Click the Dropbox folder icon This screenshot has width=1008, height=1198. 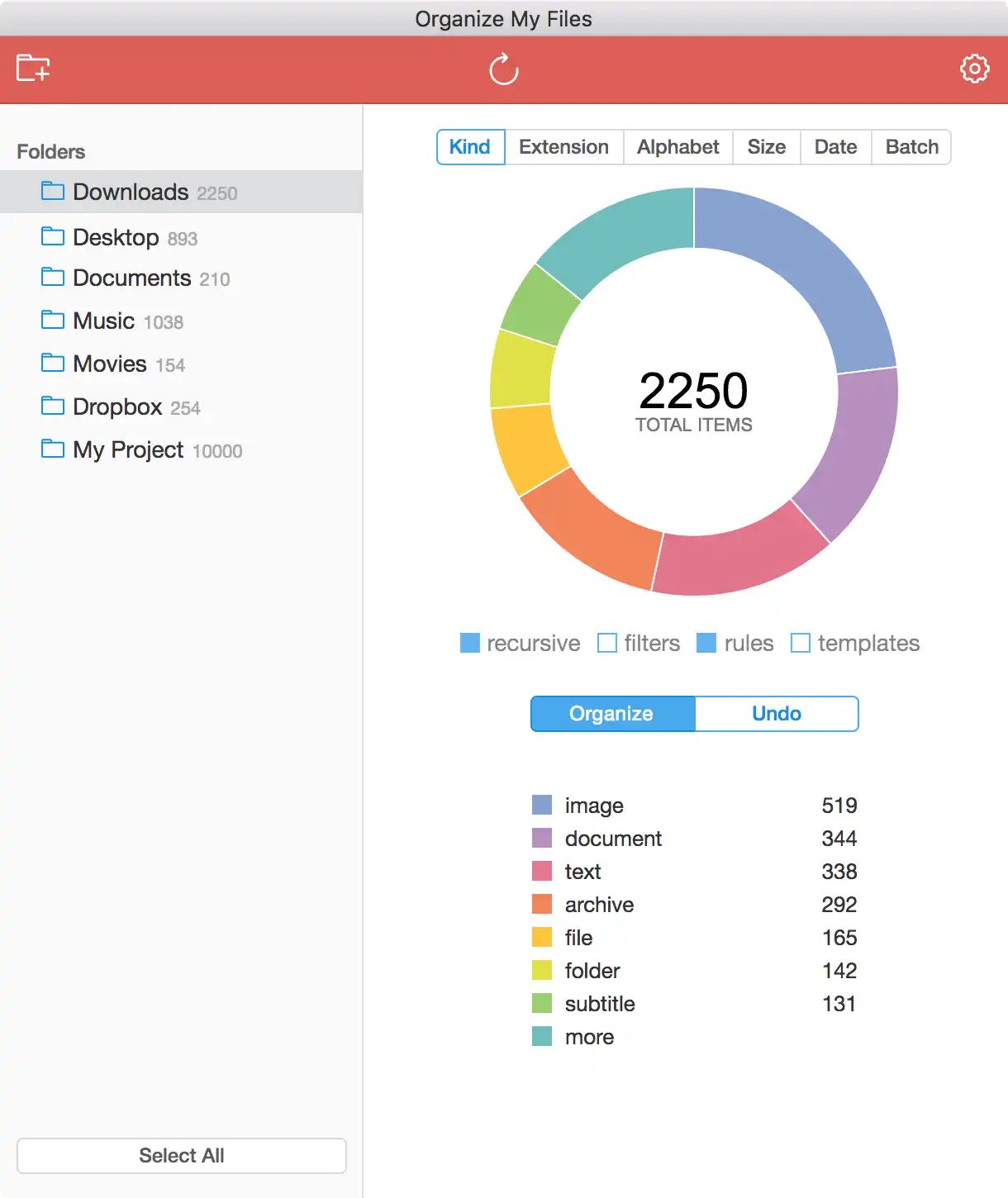(53, 406)
